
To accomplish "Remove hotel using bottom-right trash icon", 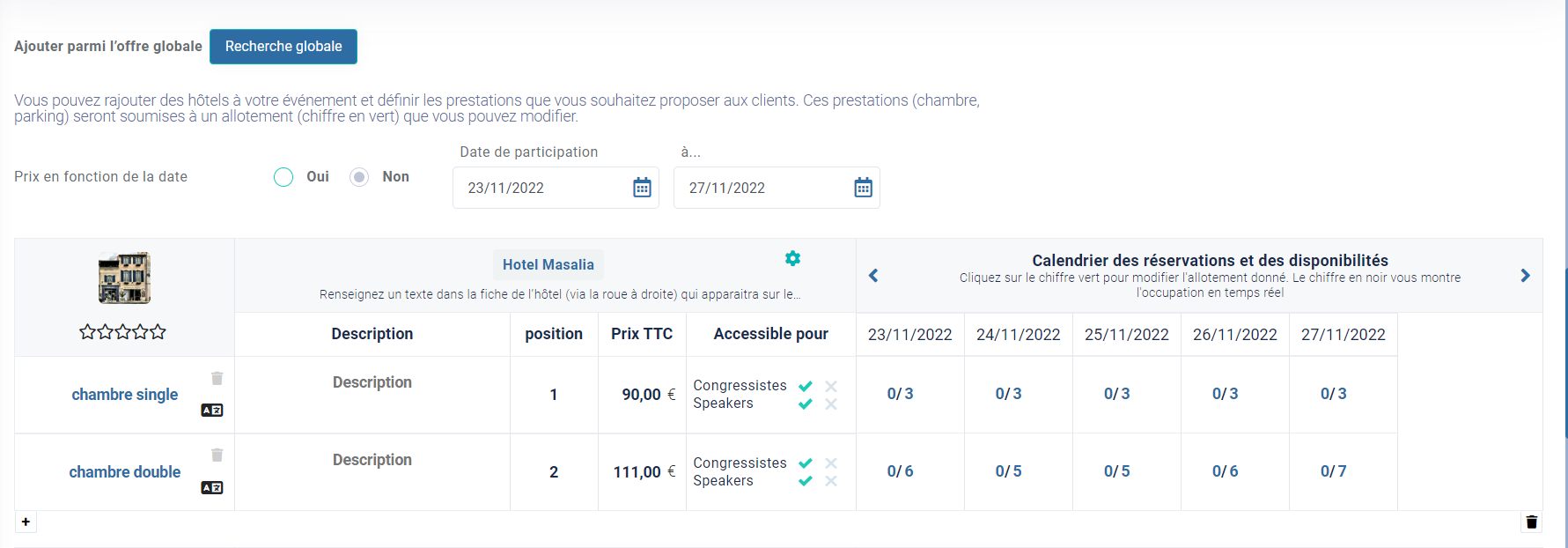I will coord(1532,522).
